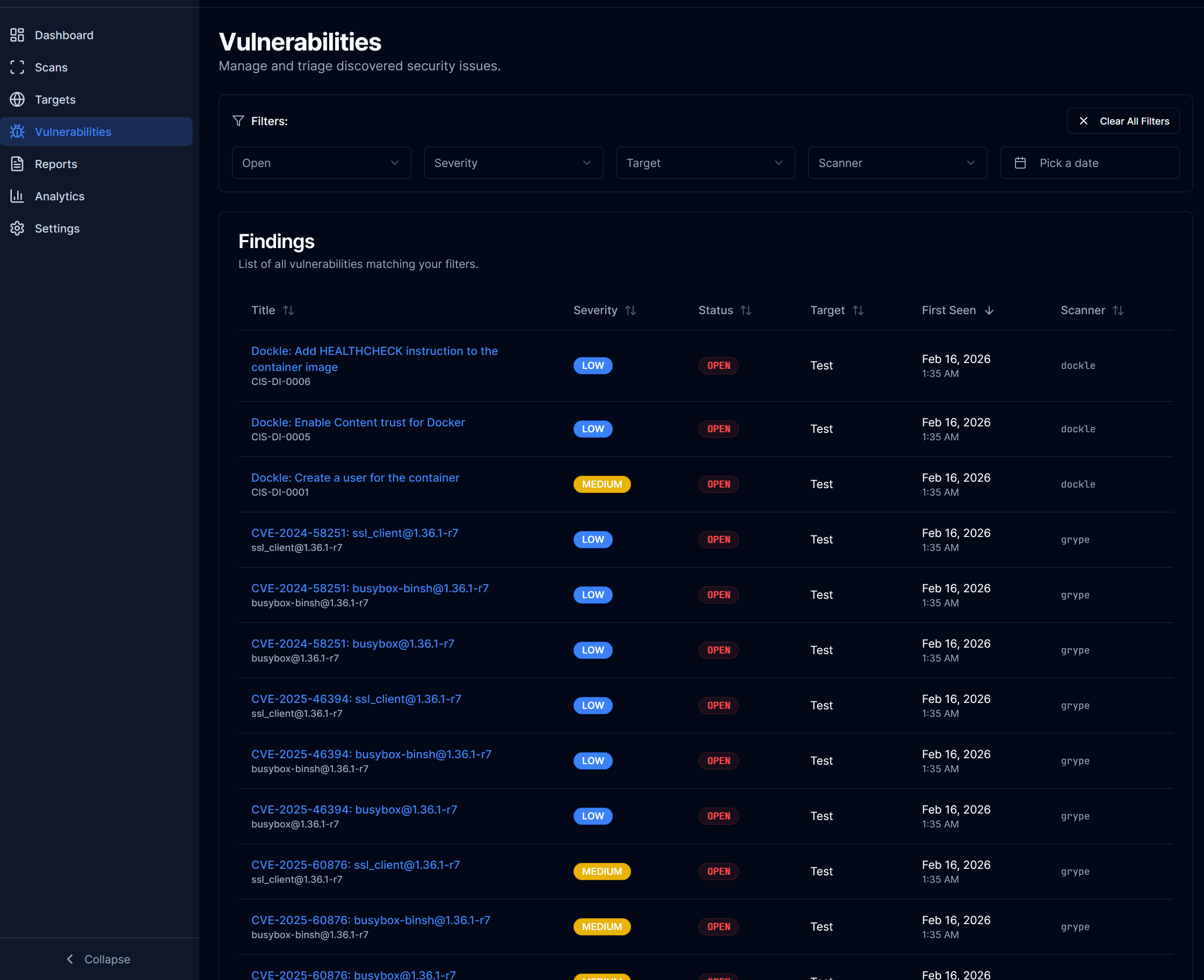Screen dimensions: 1204x980
Task: Open Settings using the gear icon
Action: [17, 228]
